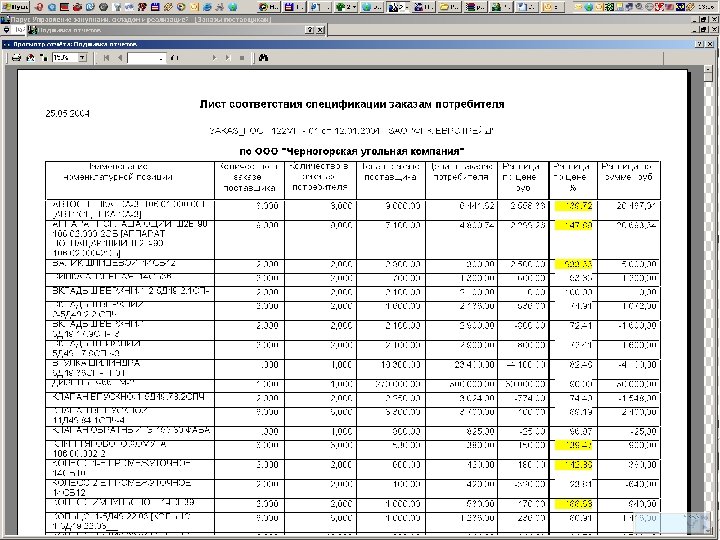Image resolution: width=720 pixels, height=540 pixels.
Task: Click the Export report icon
Action: pos(30,58)
